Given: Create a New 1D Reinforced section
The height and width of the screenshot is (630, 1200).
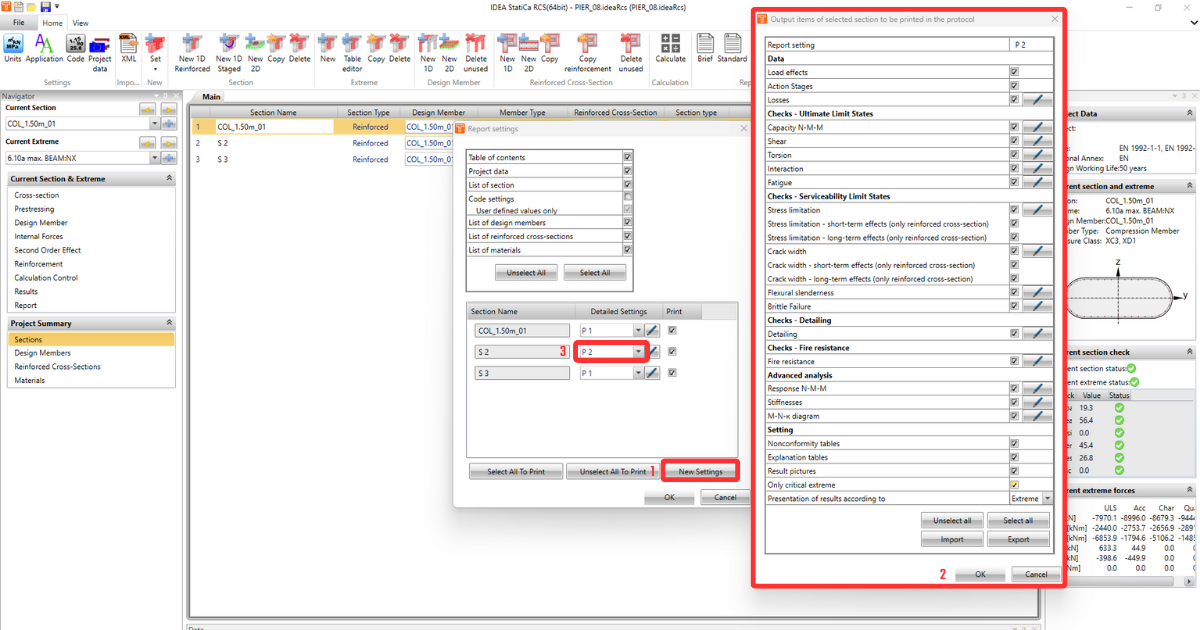Looking at the screenshot, I should pos(191,48).
